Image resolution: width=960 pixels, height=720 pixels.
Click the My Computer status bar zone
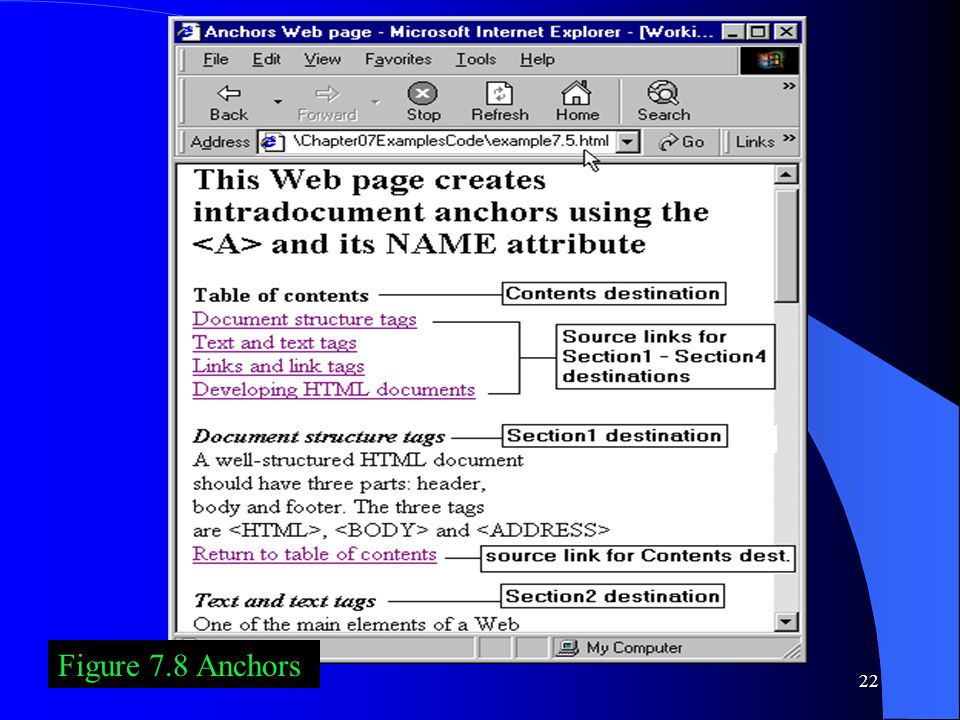click(673, 647)
